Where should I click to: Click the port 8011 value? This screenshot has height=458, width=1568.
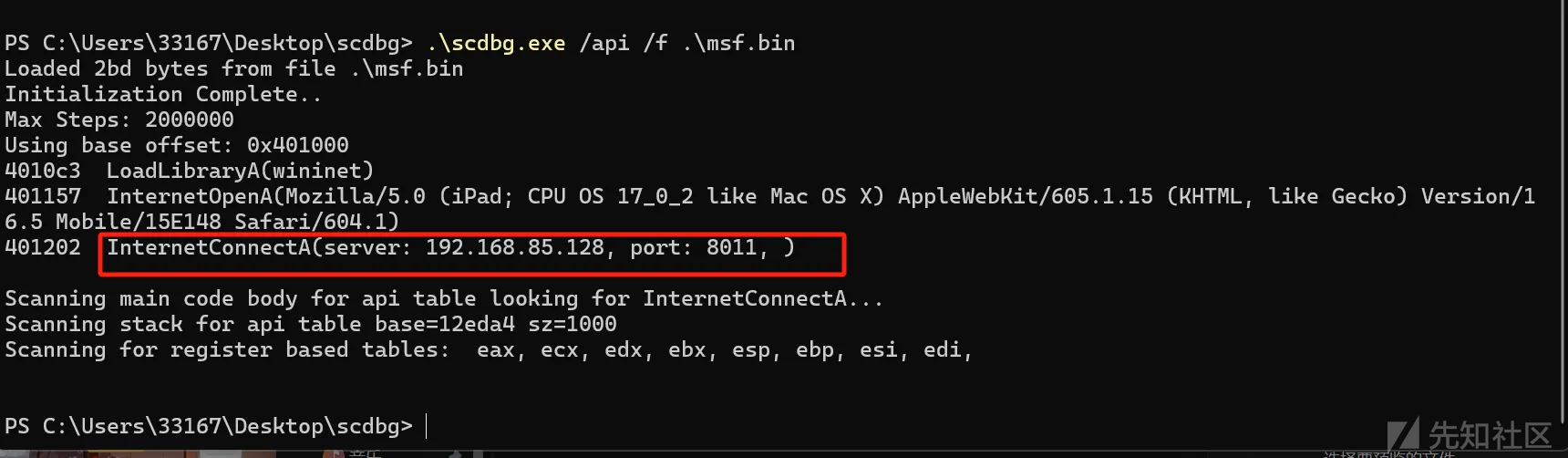coord(731,247)
